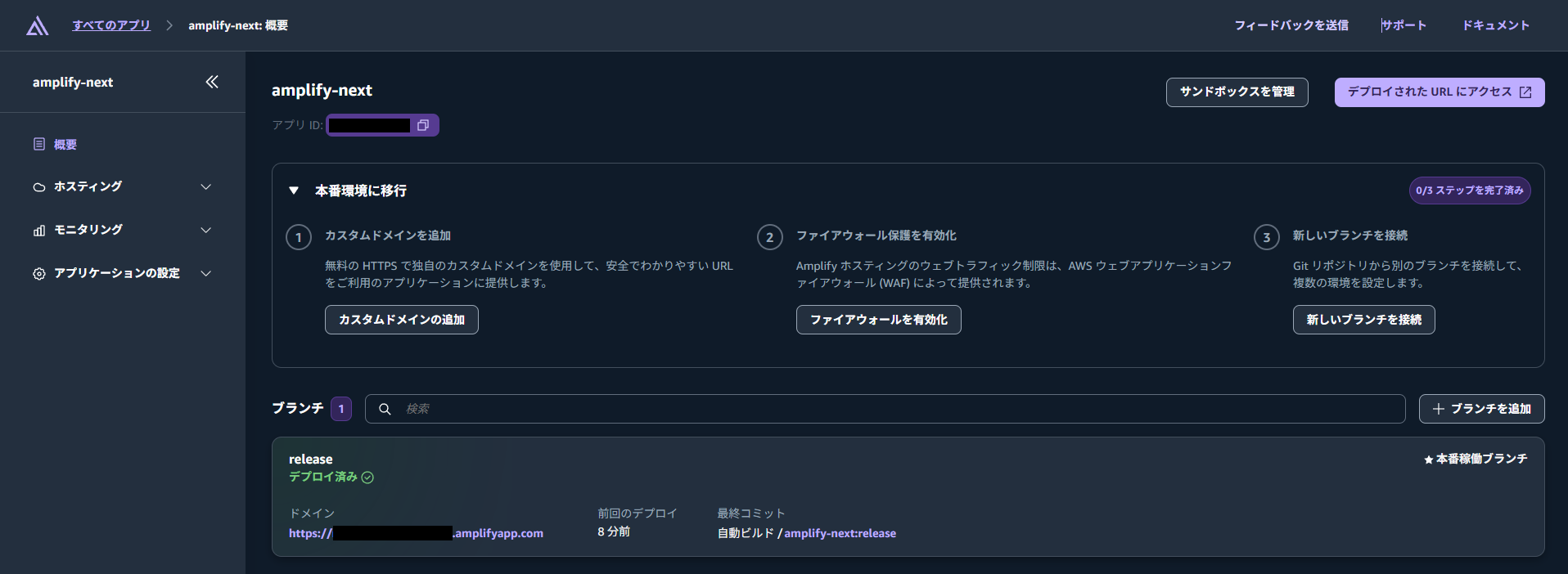
Task: Open the amplifyapp.com domain link
Action: 416,533
